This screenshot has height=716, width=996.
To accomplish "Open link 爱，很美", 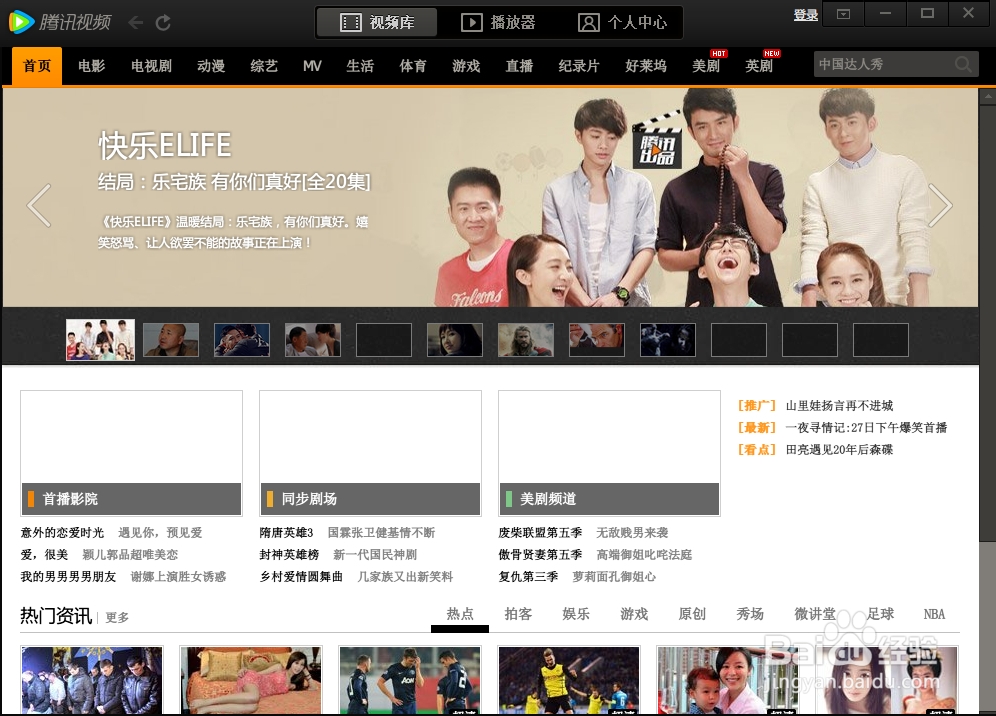I will click(x=44, y=555).
